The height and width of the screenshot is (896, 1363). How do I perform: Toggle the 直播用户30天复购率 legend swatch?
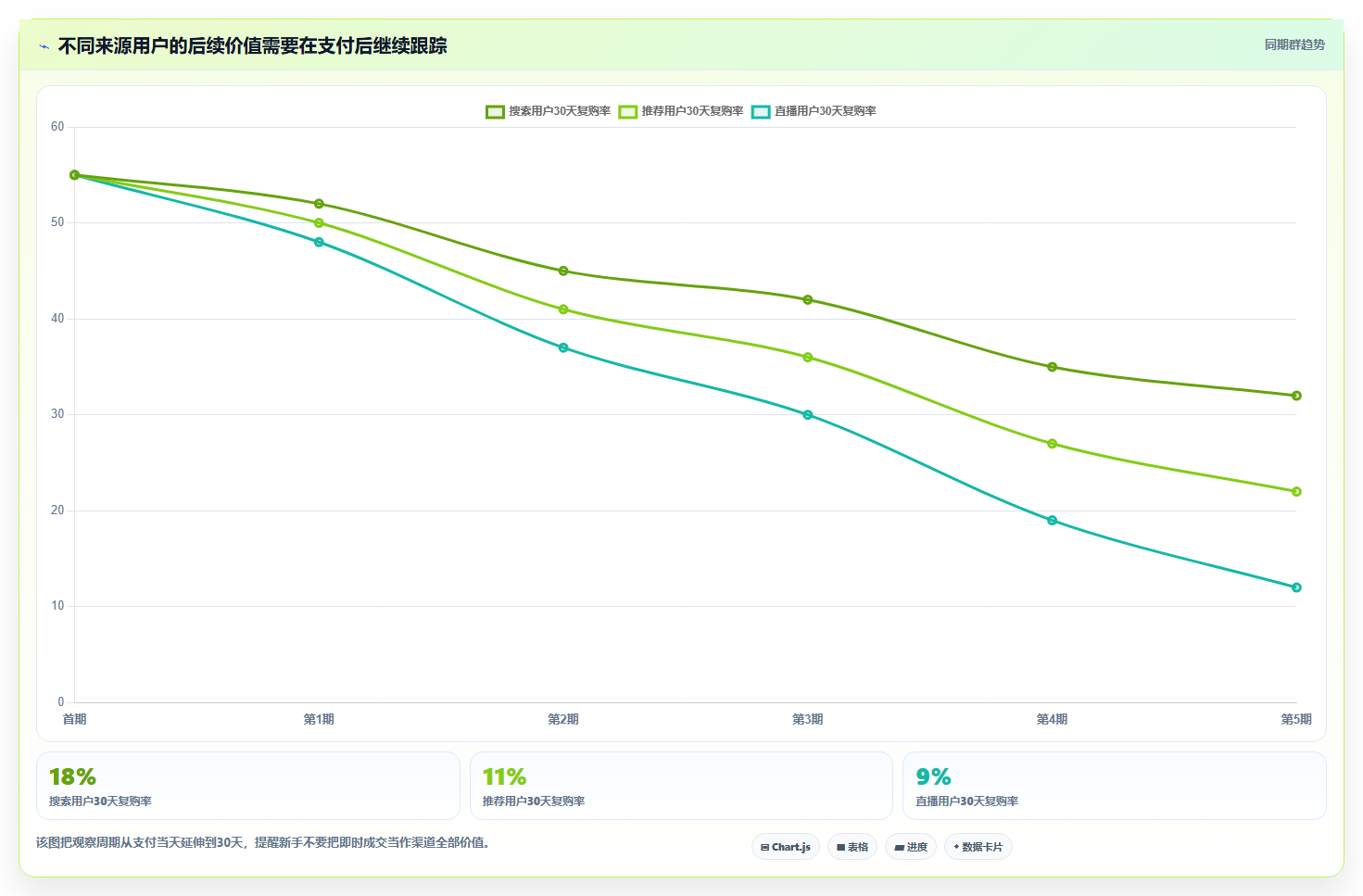[761, 112]
